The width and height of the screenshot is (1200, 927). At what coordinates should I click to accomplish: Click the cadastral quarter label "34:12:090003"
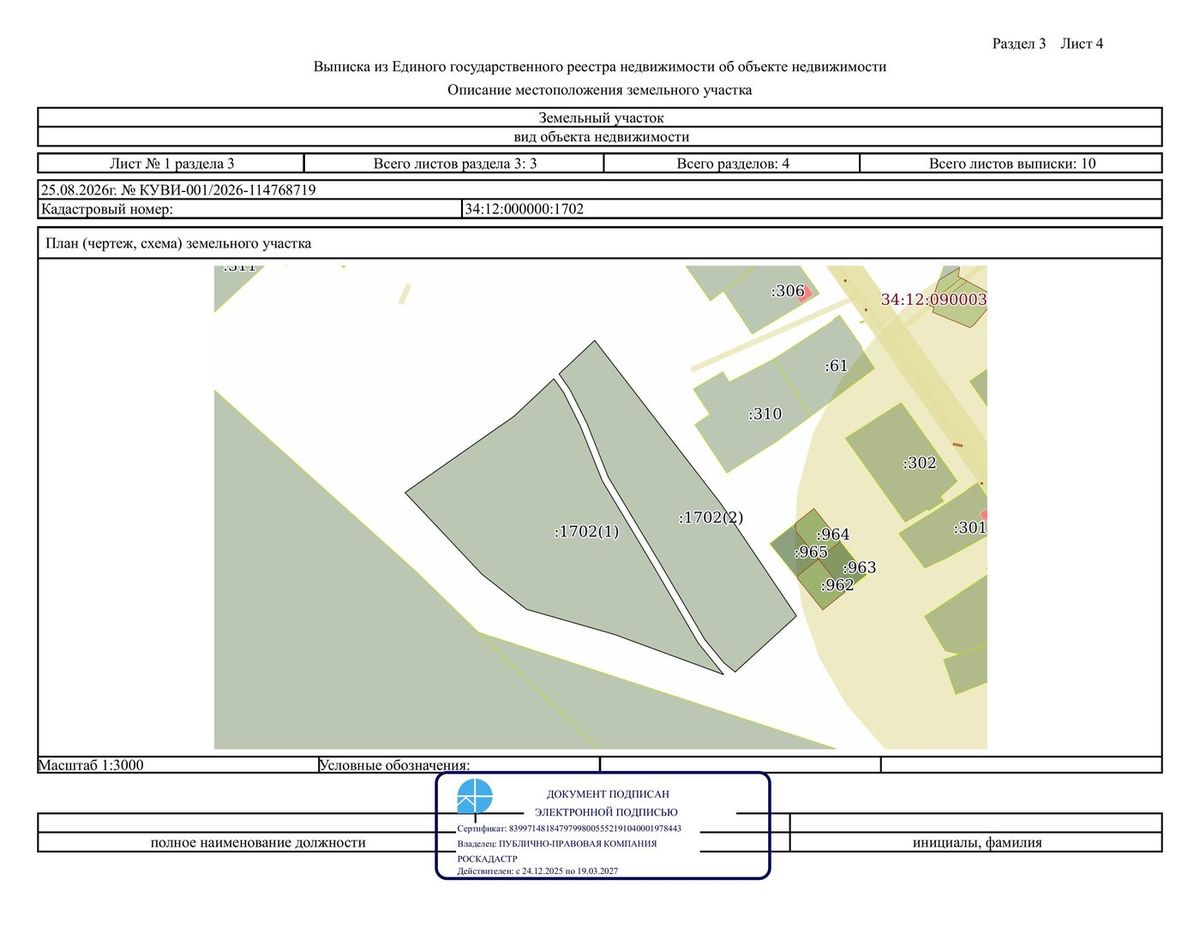pyautogui.click(x=934, y=299)
